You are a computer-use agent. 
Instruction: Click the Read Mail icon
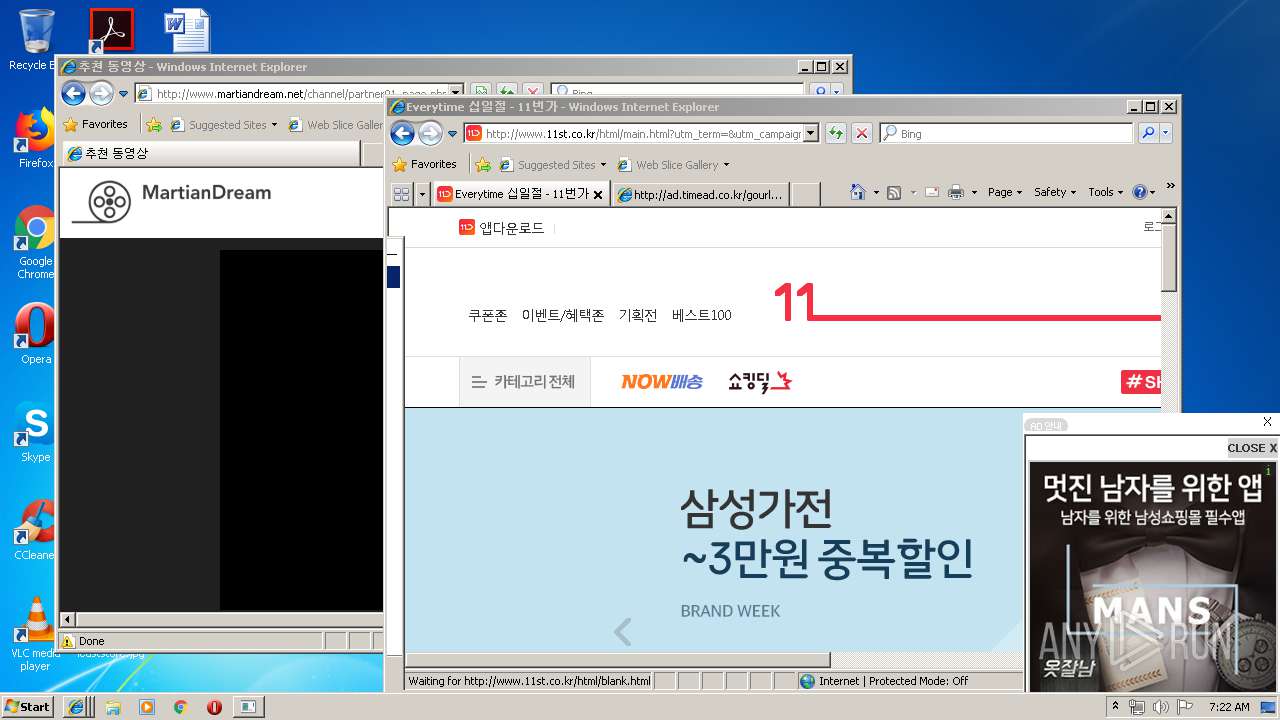[x=931, y=192]
